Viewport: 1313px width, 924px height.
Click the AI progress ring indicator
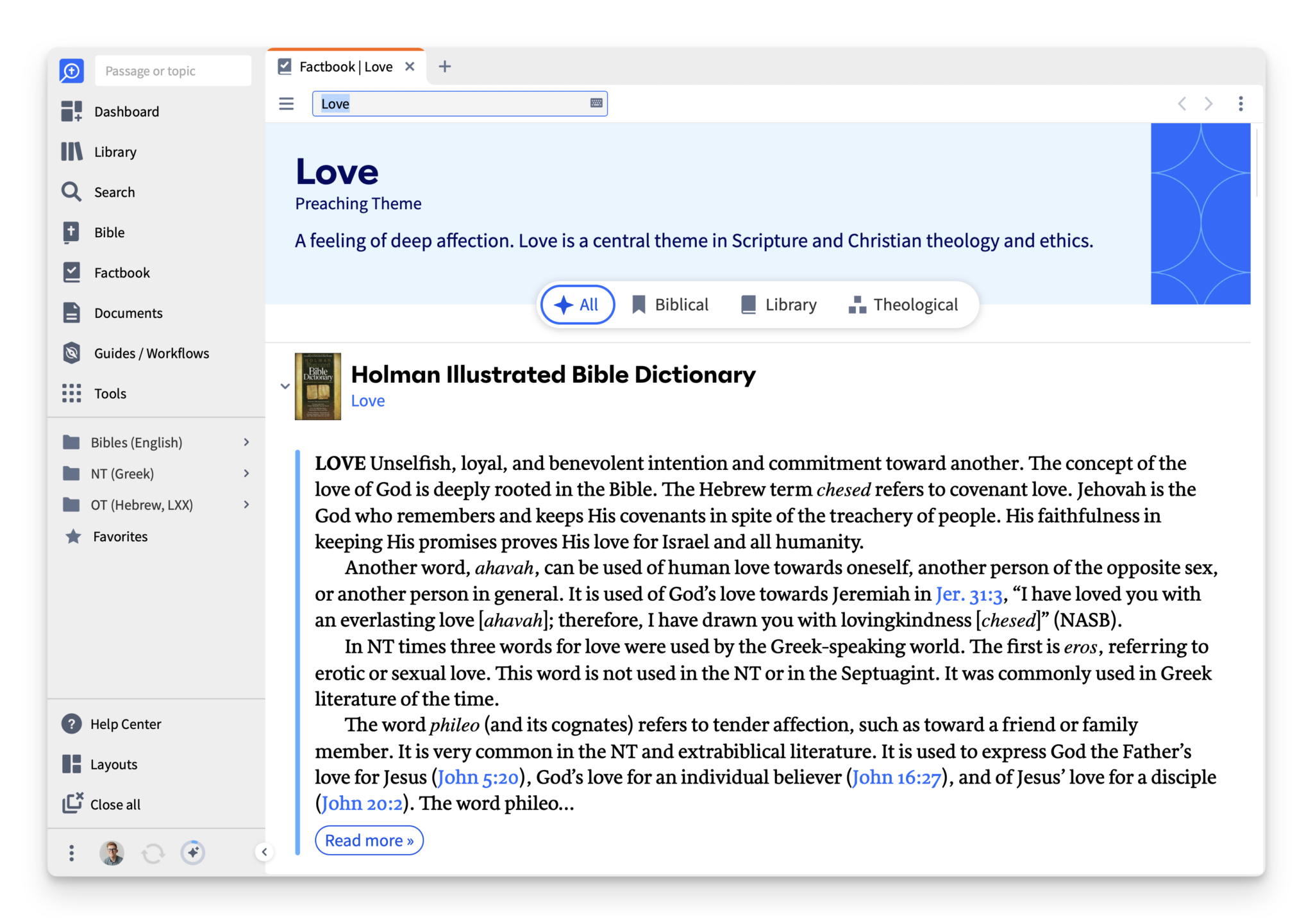[192, 853]
